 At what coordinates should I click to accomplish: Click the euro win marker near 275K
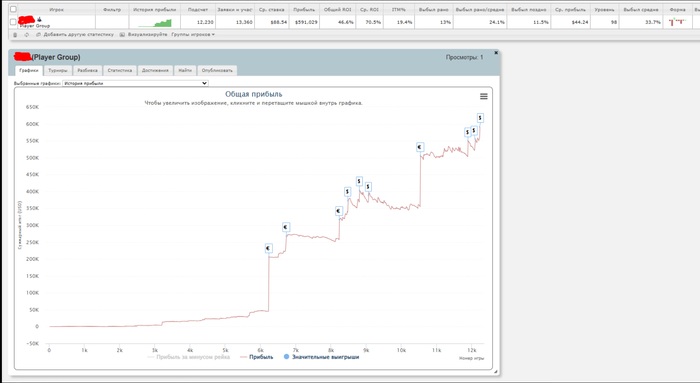[x=286, y=227]
